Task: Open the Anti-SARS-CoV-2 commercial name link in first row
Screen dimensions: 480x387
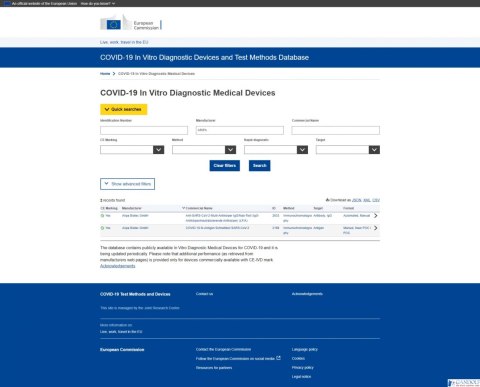Action: [x=222, y=218]
